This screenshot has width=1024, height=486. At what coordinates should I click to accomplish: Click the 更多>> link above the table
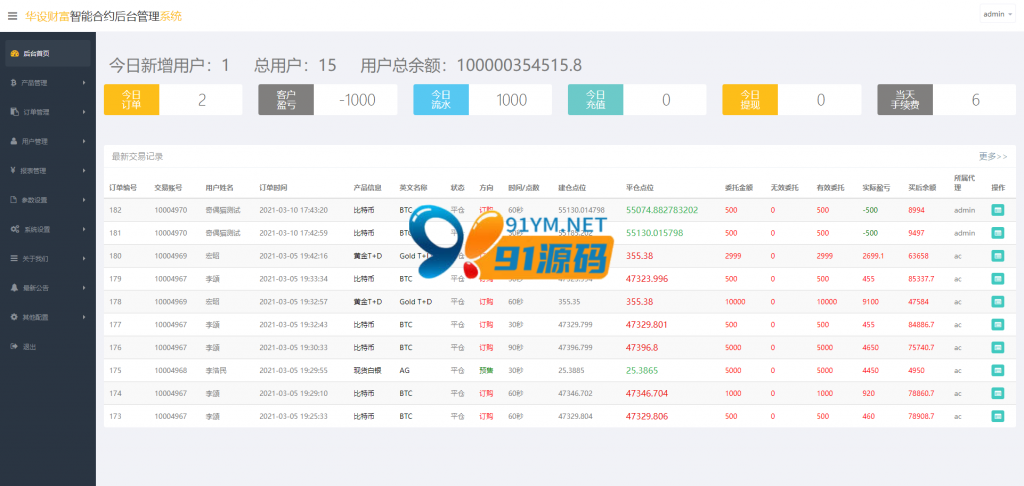993,157
